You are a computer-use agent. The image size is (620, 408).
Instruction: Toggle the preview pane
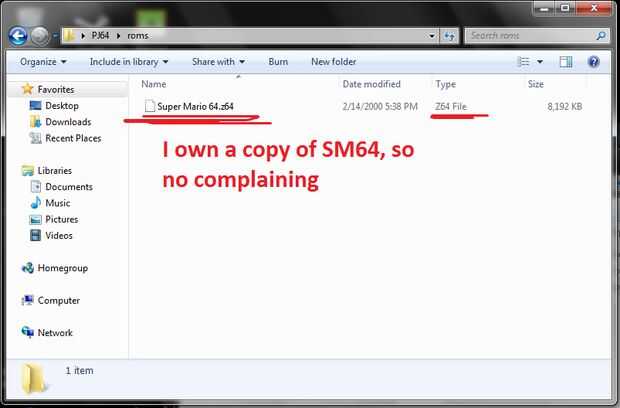(x=566, y=62)
